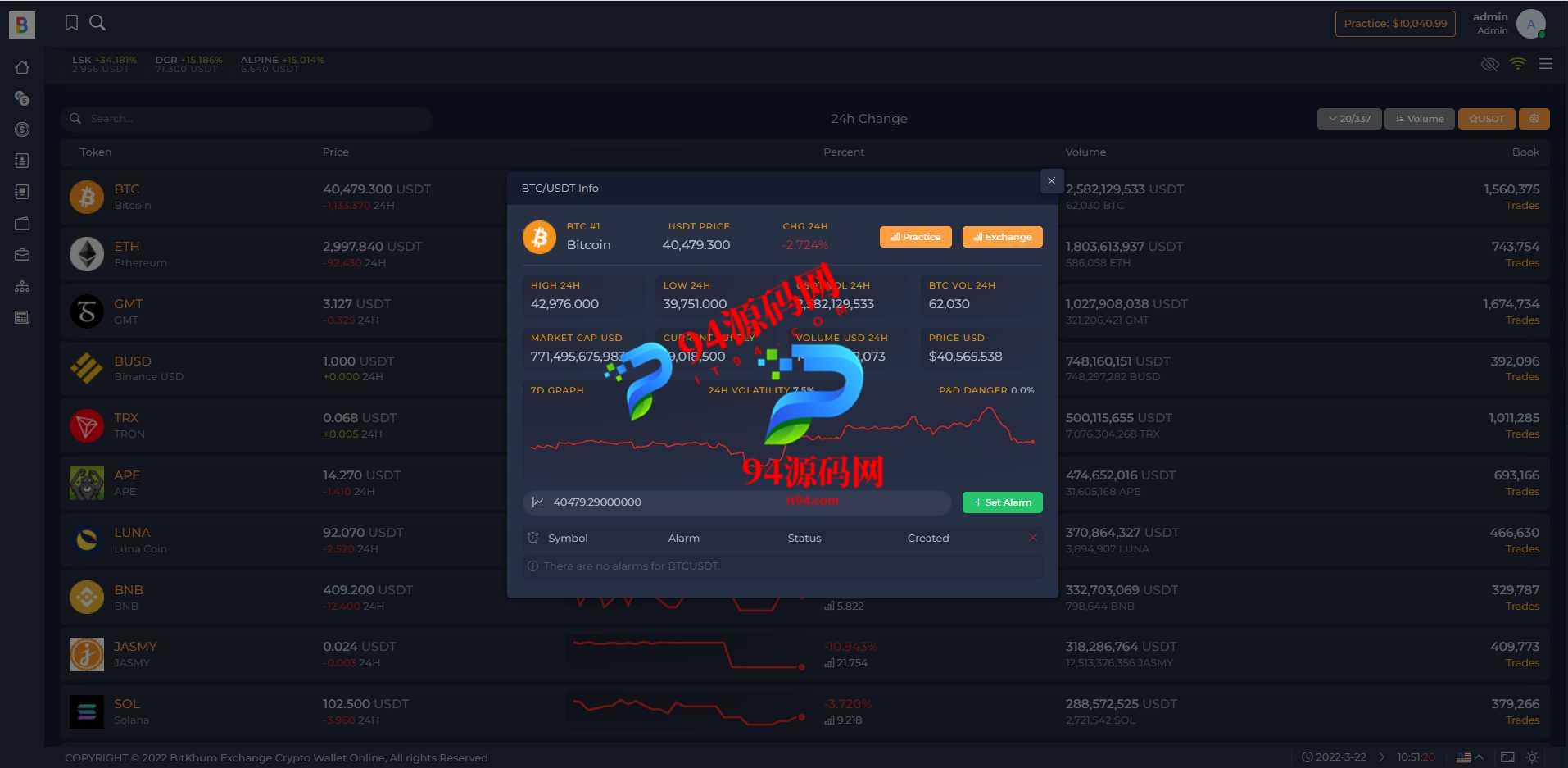This screenshot has width=1568, height=768.
Task: Sort by the Price column header
Action: [336, 152]
